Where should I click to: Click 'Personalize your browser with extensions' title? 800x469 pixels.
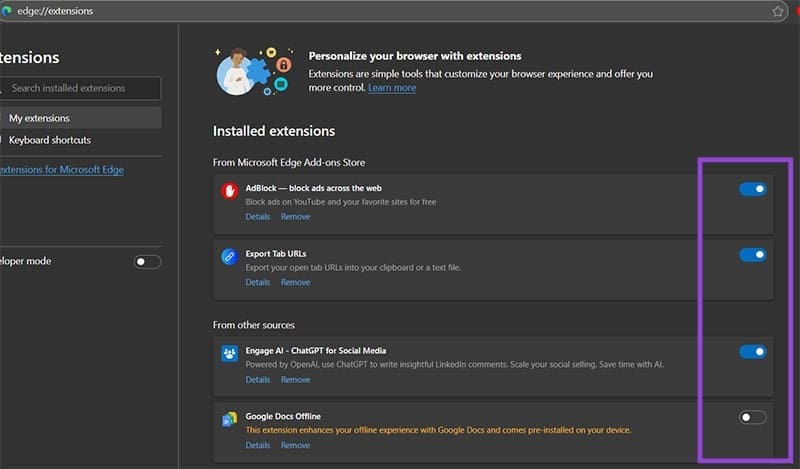(x=415, y=56)
